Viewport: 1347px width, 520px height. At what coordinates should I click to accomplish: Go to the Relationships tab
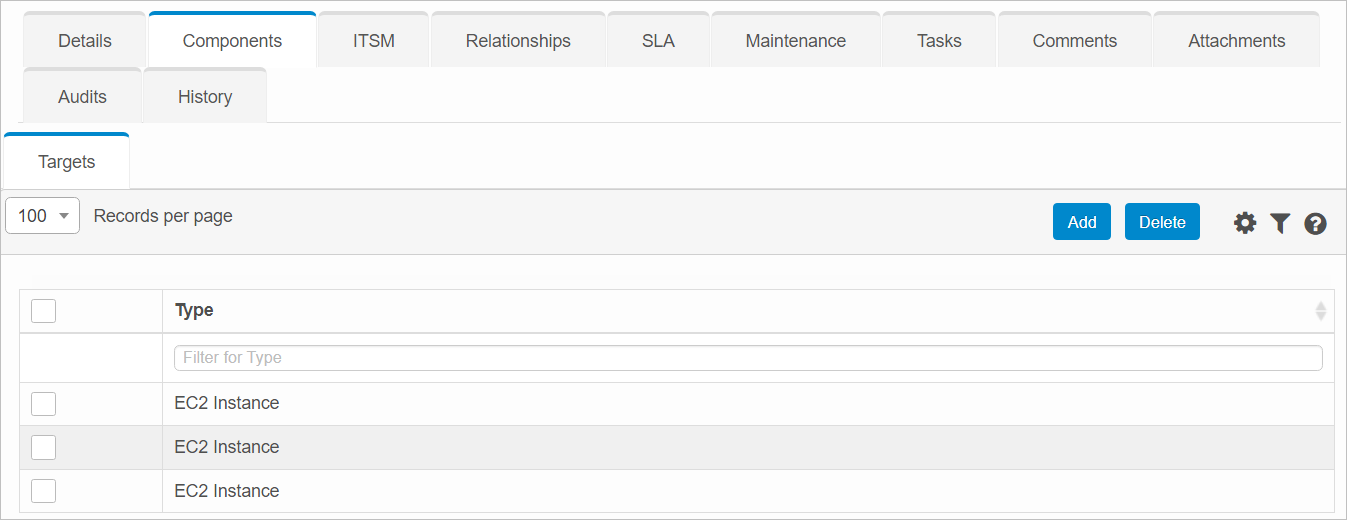point(518,41)
